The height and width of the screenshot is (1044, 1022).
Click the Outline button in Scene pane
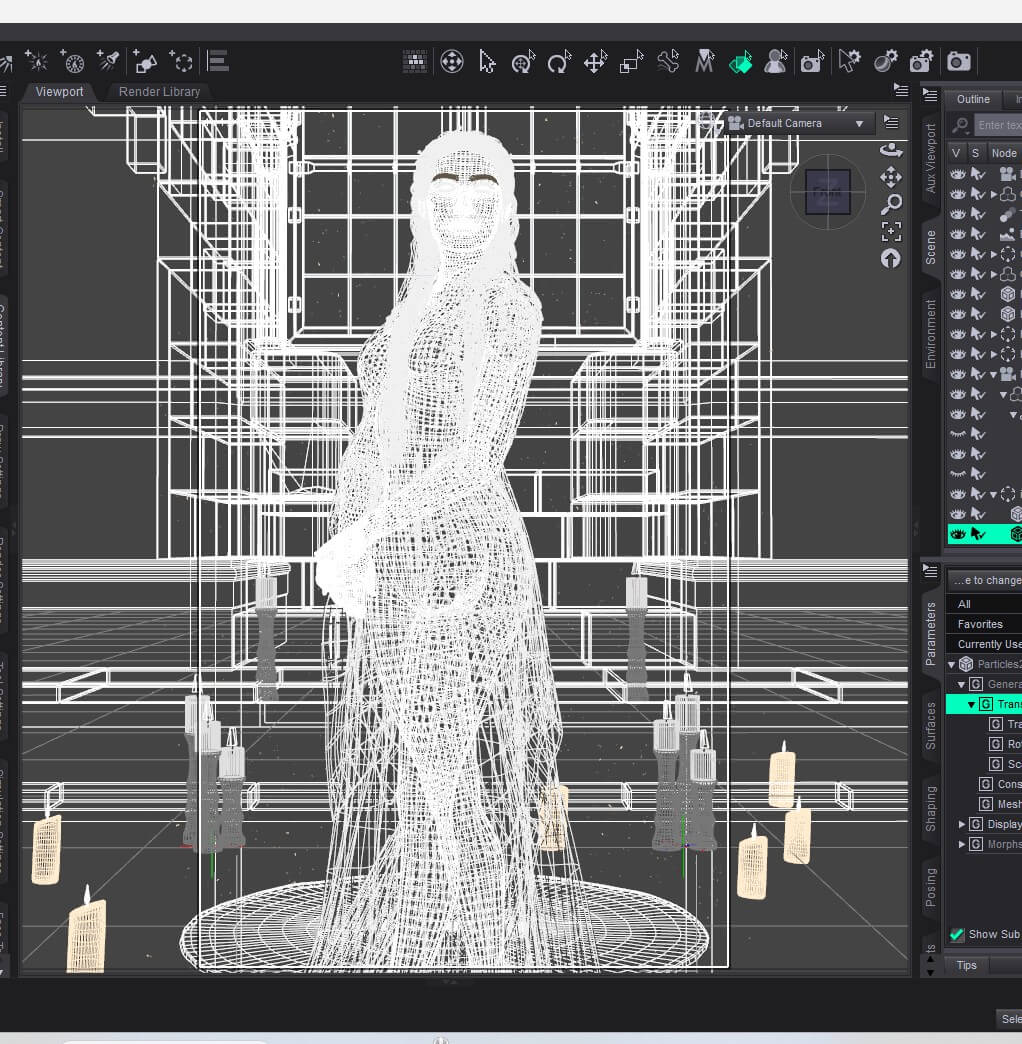click(x=973, y=99)
